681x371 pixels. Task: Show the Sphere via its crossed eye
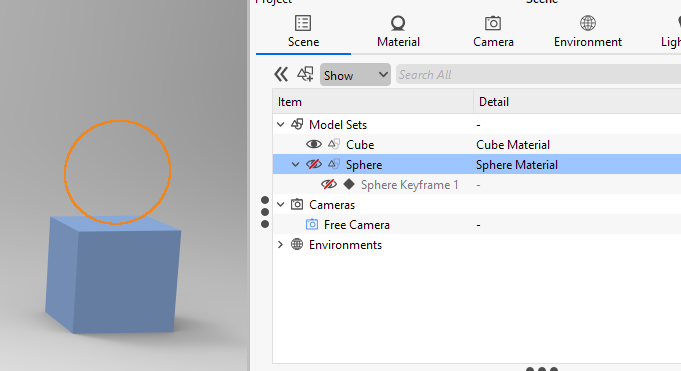tap(314, 164)
